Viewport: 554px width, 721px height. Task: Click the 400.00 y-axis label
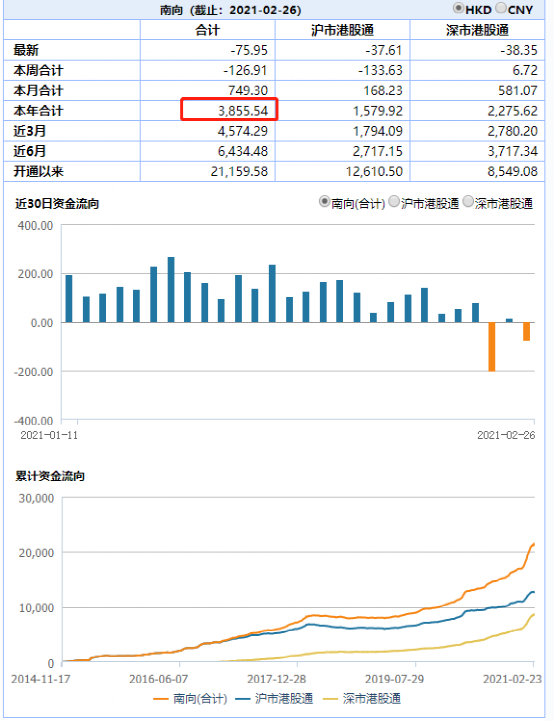(35, 226)
